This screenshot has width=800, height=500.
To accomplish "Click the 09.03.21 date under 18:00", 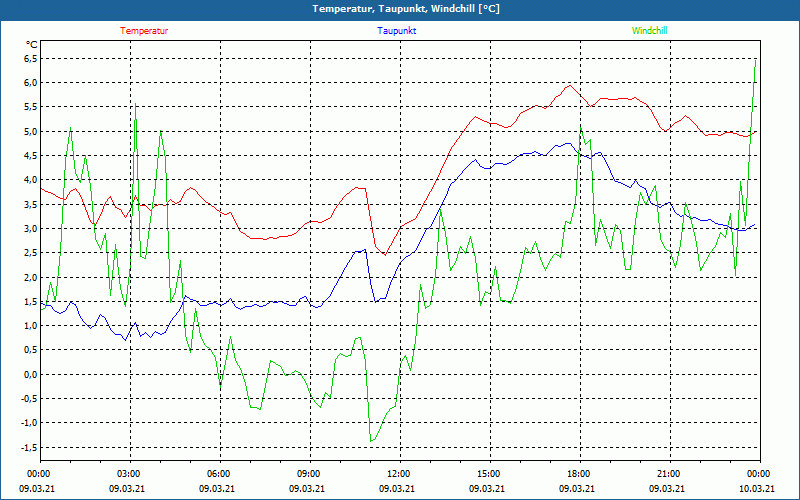I will pos(577,489).
